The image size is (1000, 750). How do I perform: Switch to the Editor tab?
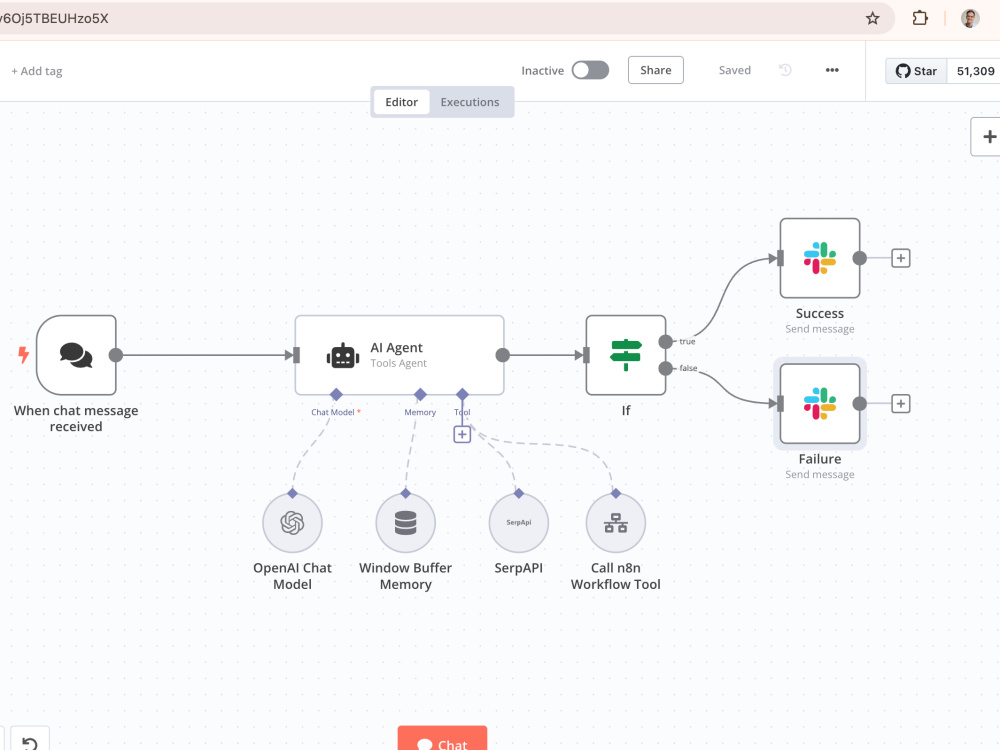pyautogui.click(x=402, y=102)
